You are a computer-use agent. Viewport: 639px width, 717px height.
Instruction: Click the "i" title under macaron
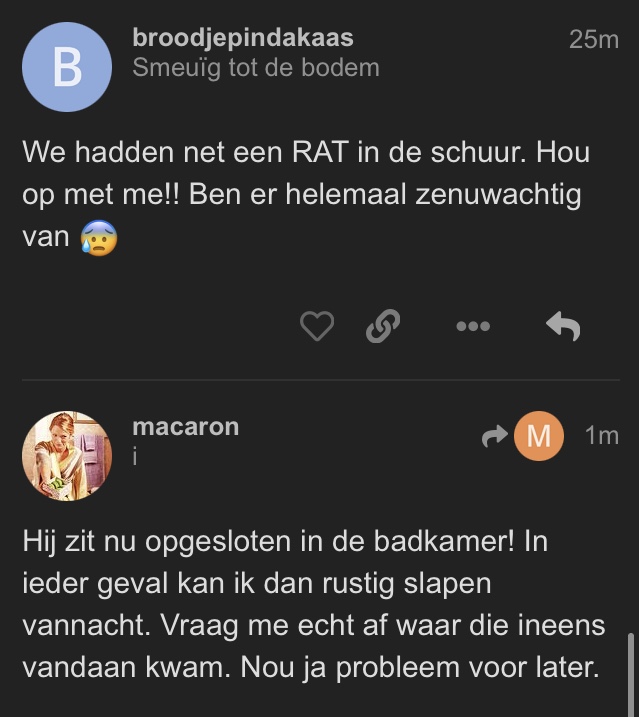pyautogui.click(x=136, y=456)
